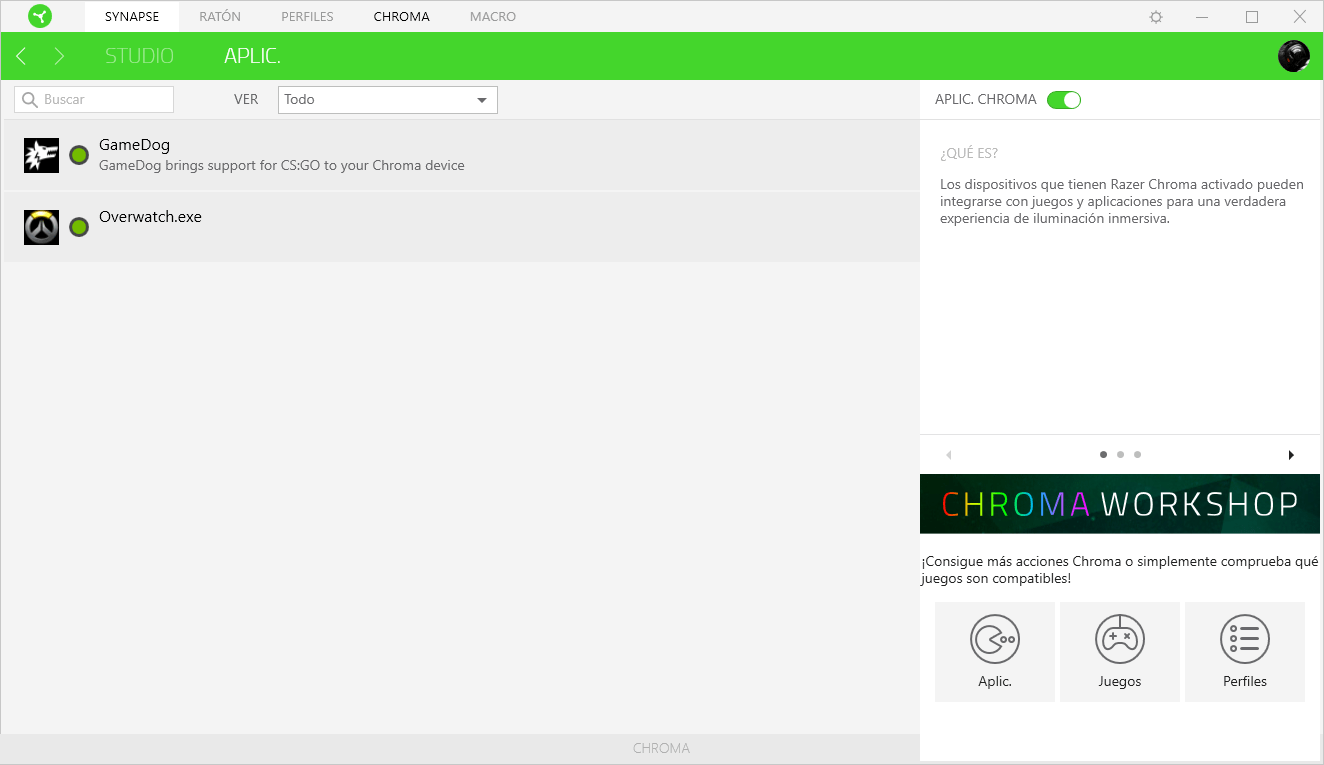Click the Chroma Workshop banner
This screenshot has height=765, width=1324.
(x=1120, y=504)
